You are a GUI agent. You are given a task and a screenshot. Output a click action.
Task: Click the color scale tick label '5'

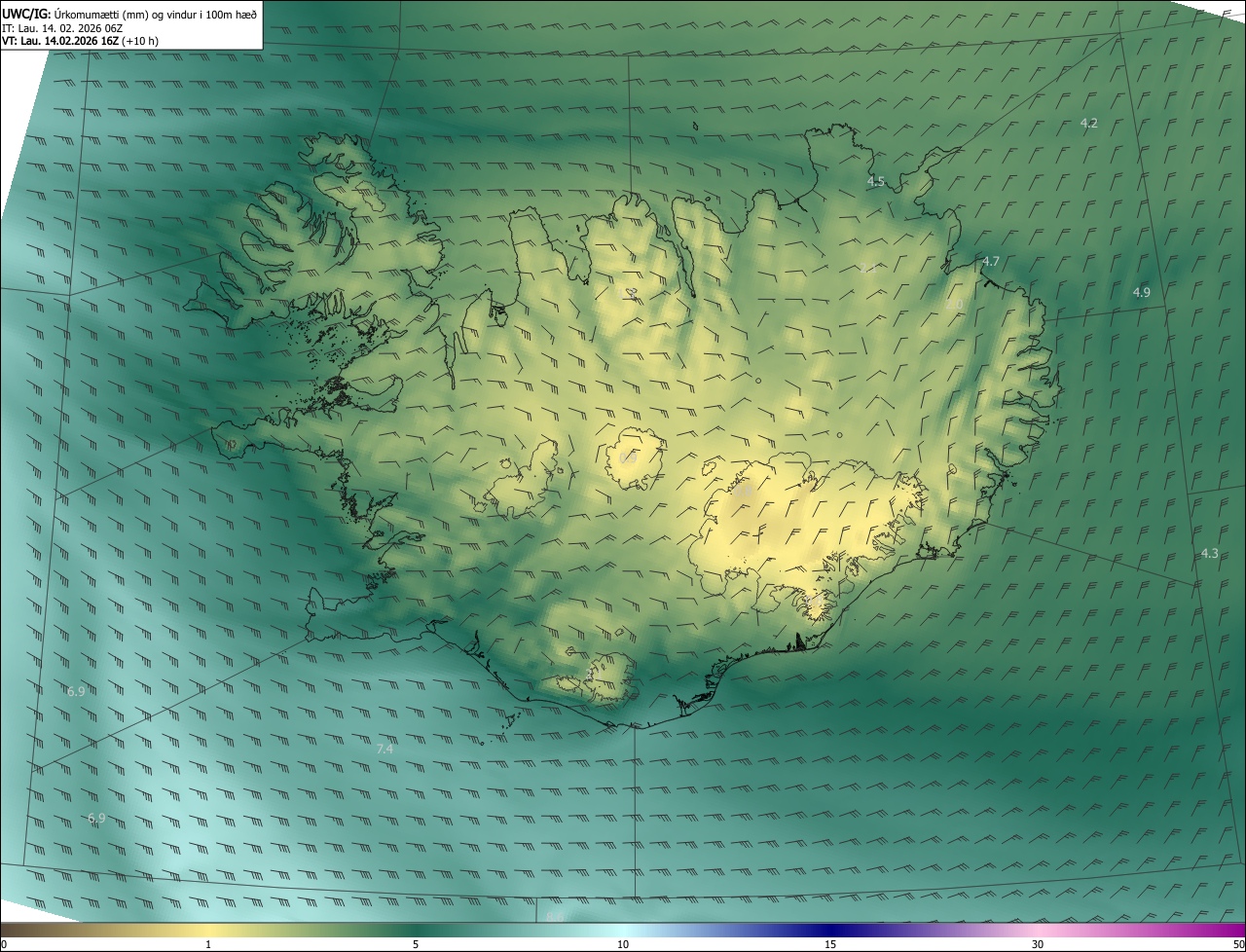click(x=416, y=944)
